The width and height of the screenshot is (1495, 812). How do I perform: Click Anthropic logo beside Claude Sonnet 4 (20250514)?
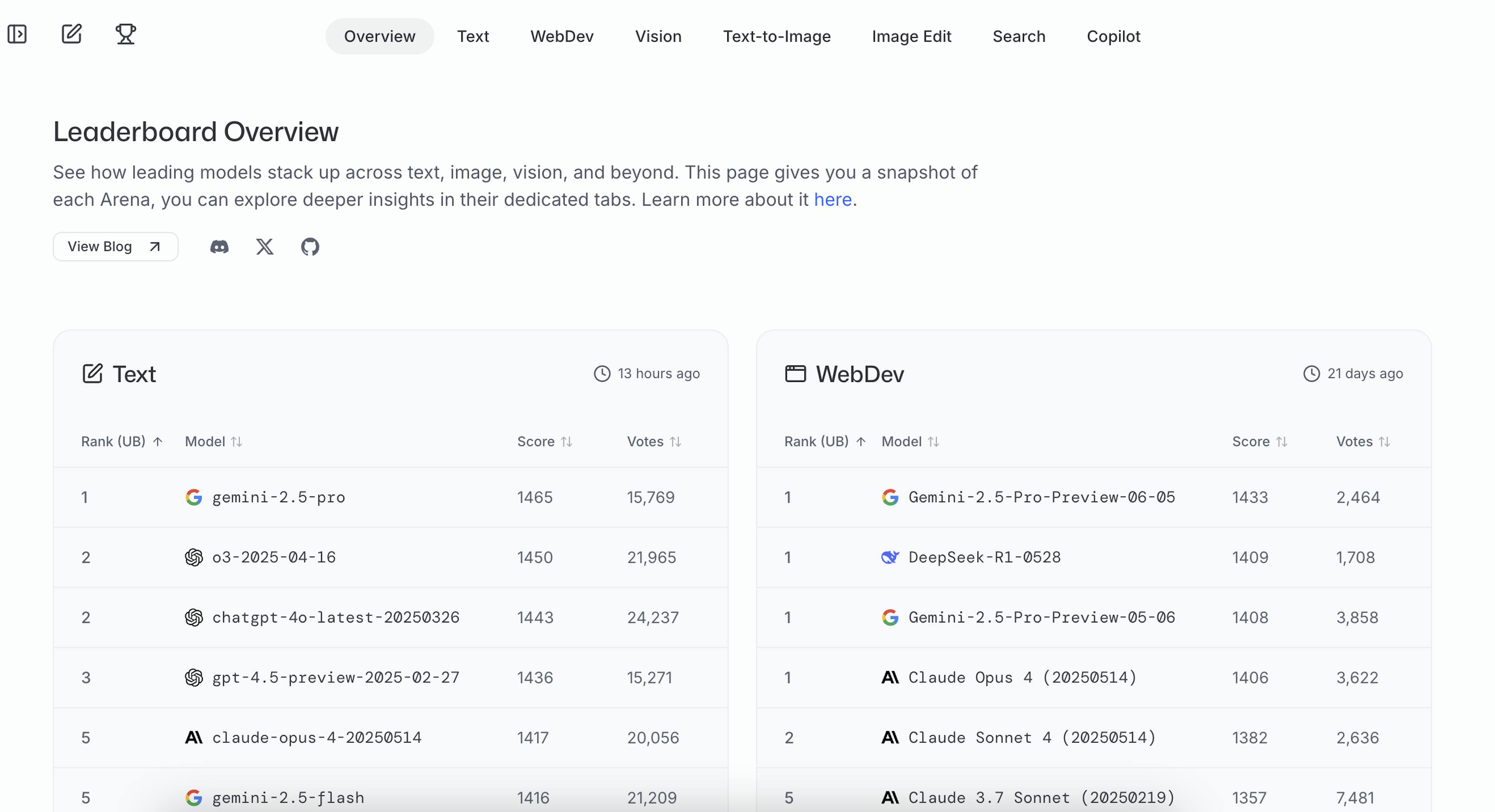tap(890, 738)
